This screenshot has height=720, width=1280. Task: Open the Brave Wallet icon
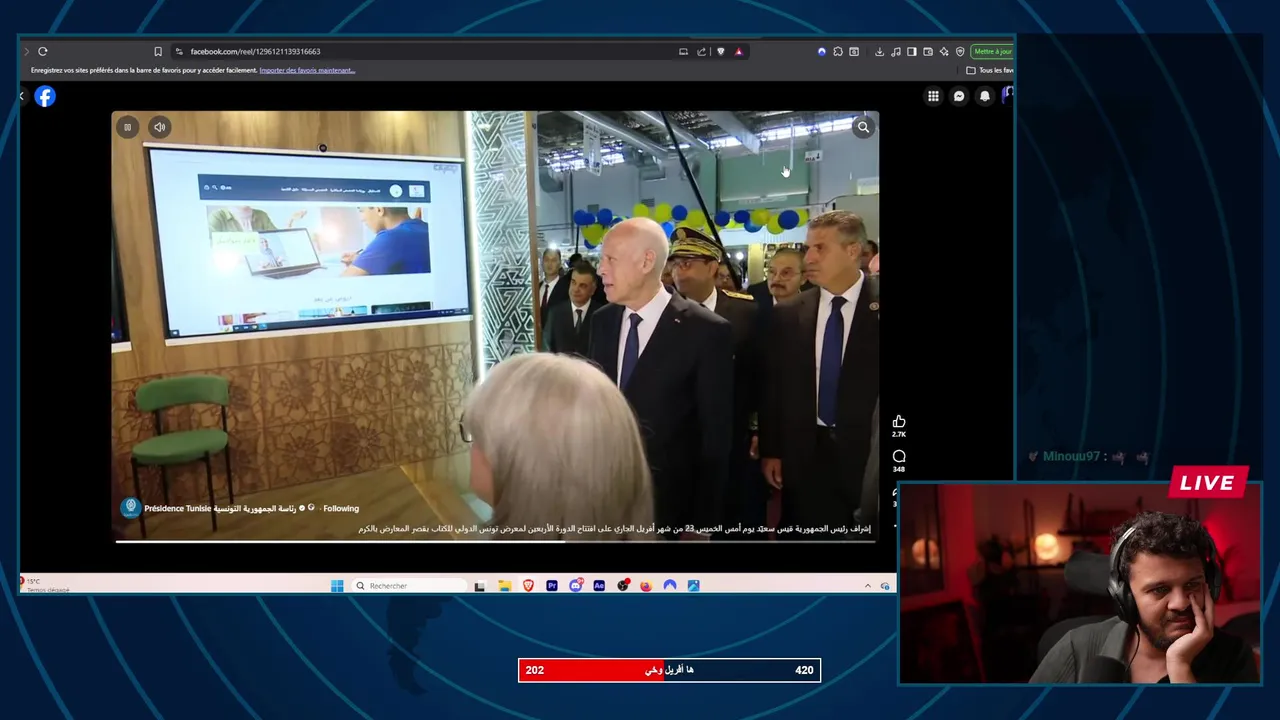[x=928, y=51]
